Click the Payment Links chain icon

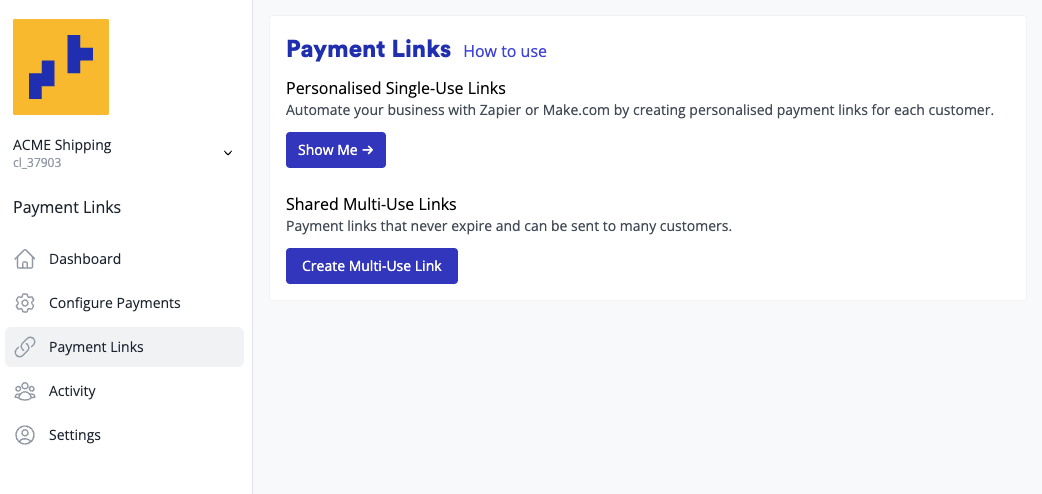tap(26, 347)
